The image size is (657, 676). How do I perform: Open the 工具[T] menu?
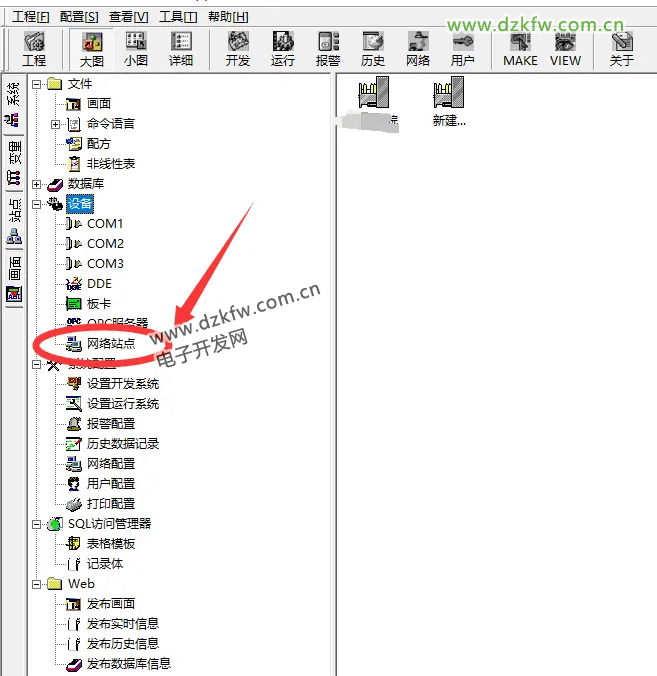[x=177, y=17]
